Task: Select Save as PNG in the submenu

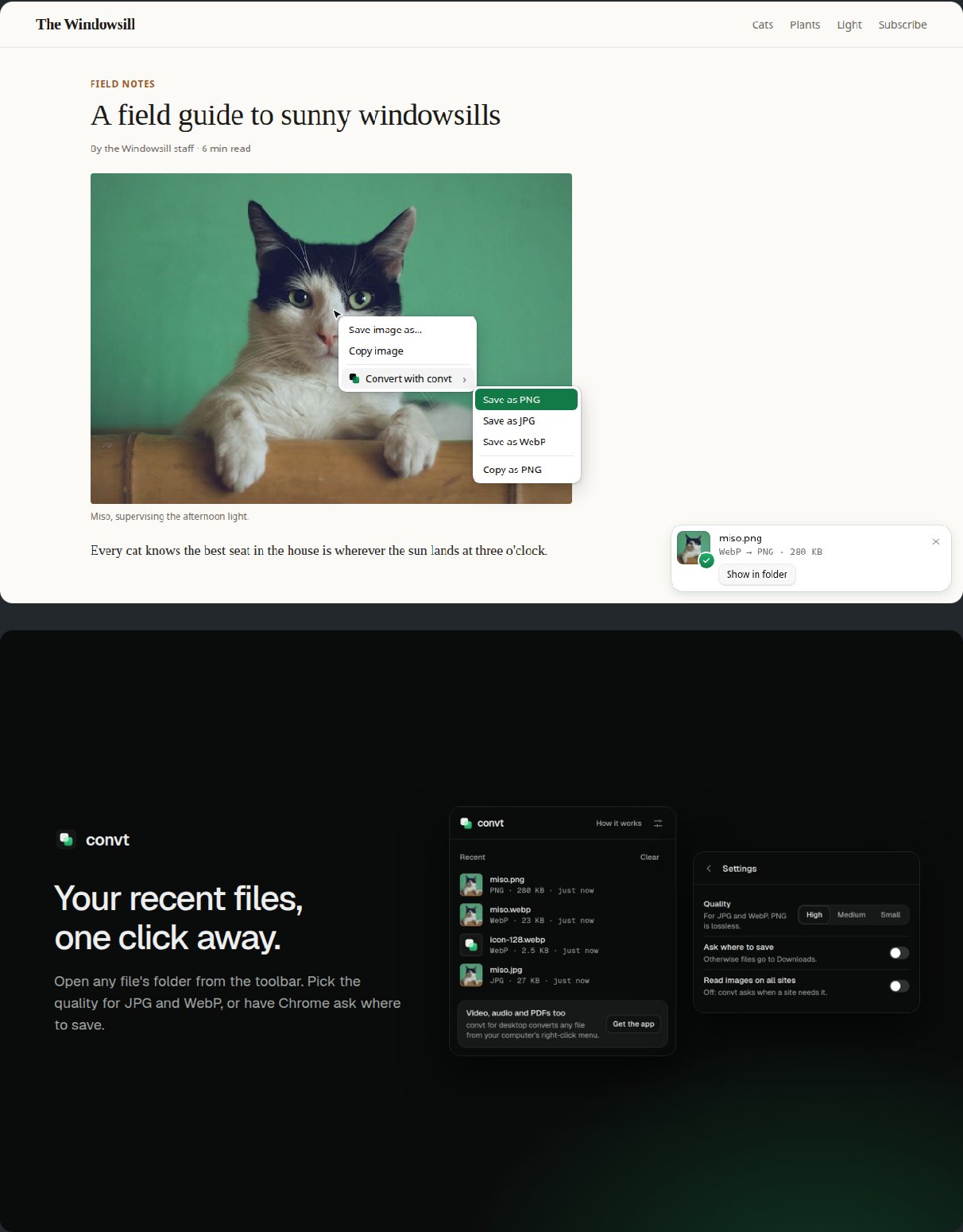Action: tap(526, 400)
